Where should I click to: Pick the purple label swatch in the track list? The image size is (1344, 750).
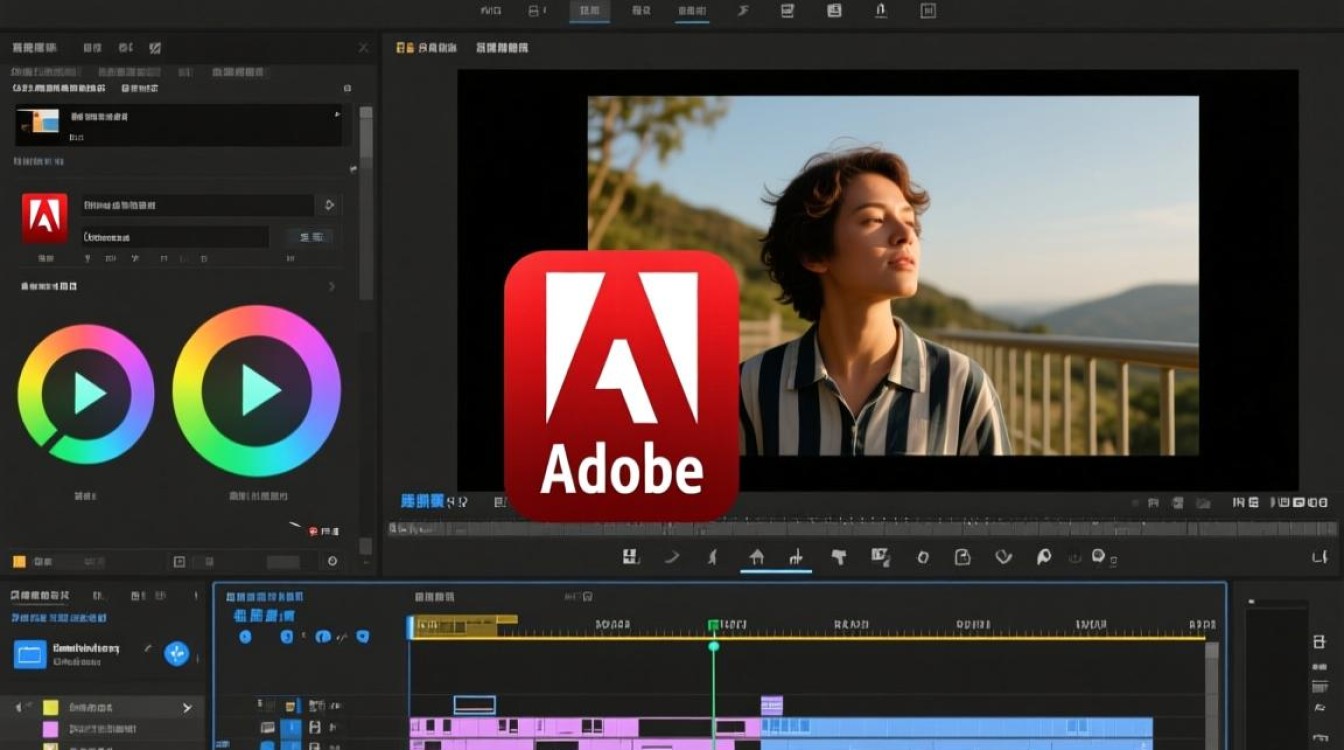pyautogui.click(x=50, y=730)
